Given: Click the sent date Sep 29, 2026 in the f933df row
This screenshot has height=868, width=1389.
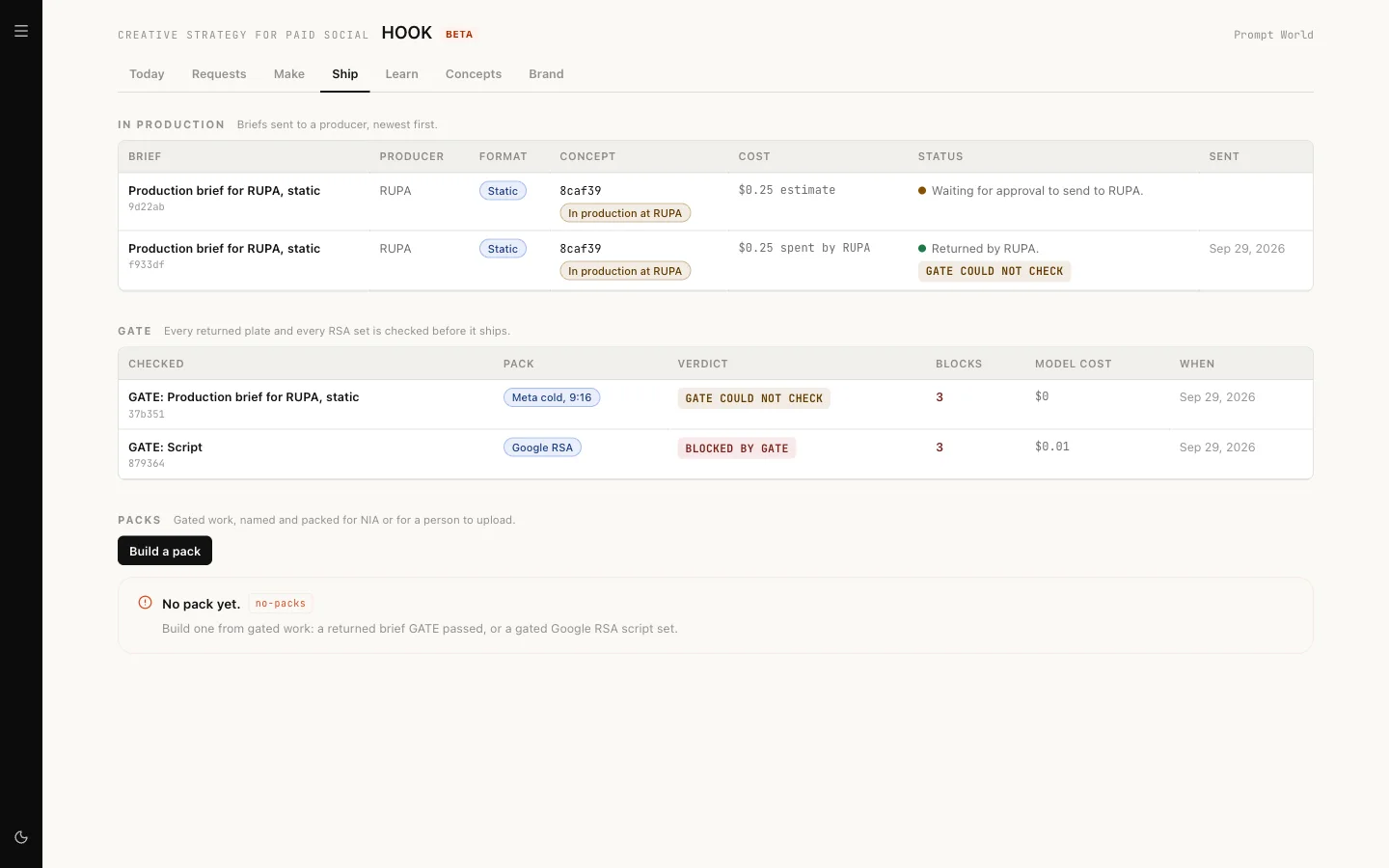Looking at the screenshot, I should [x=1247, y=249].
